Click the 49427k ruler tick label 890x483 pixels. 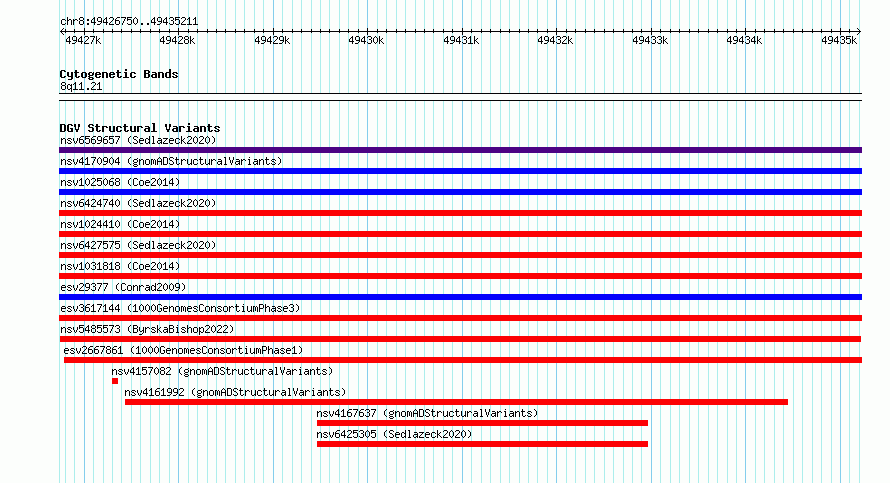[x=83, y=40]
